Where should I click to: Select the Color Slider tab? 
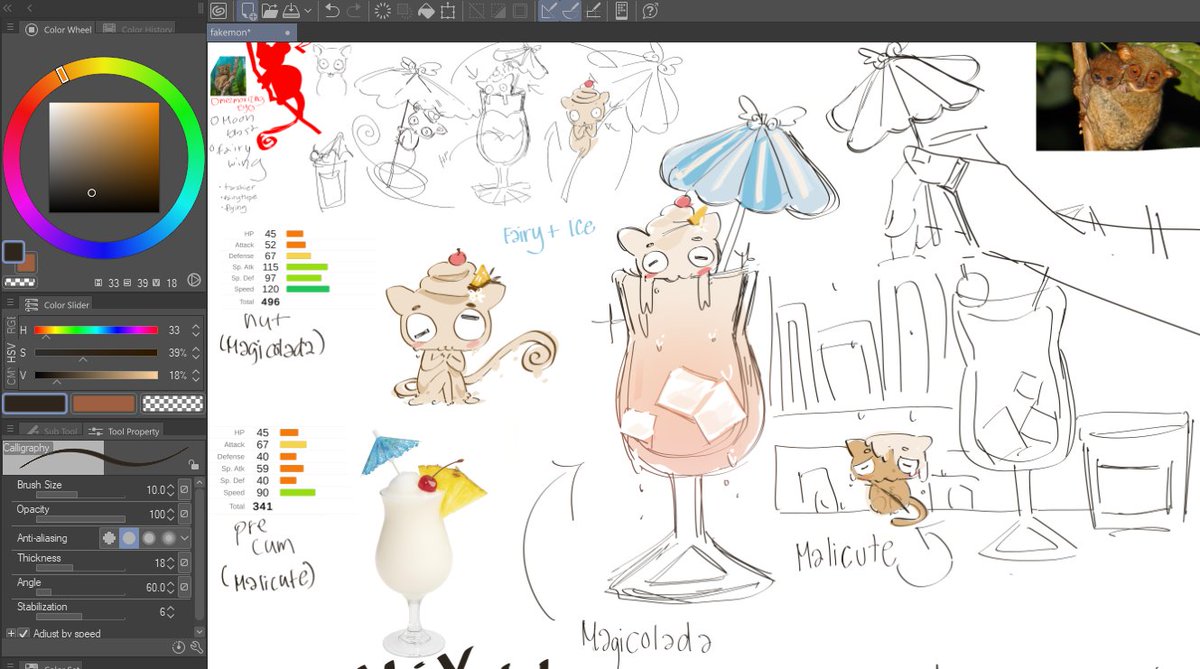pyautogui.click(x=58, y=305)
